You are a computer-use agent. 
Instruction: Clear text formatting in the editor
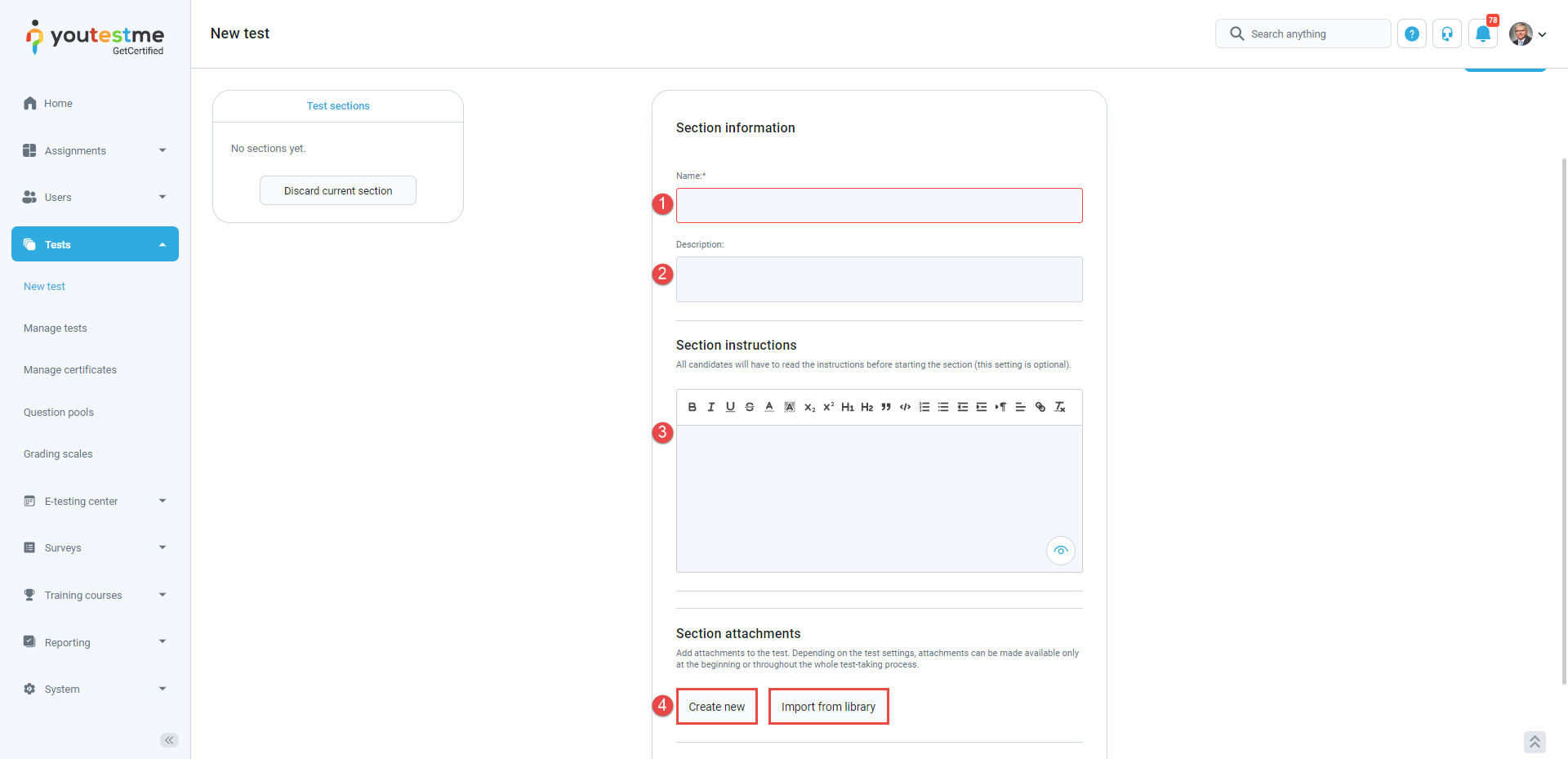point(1060,407)
